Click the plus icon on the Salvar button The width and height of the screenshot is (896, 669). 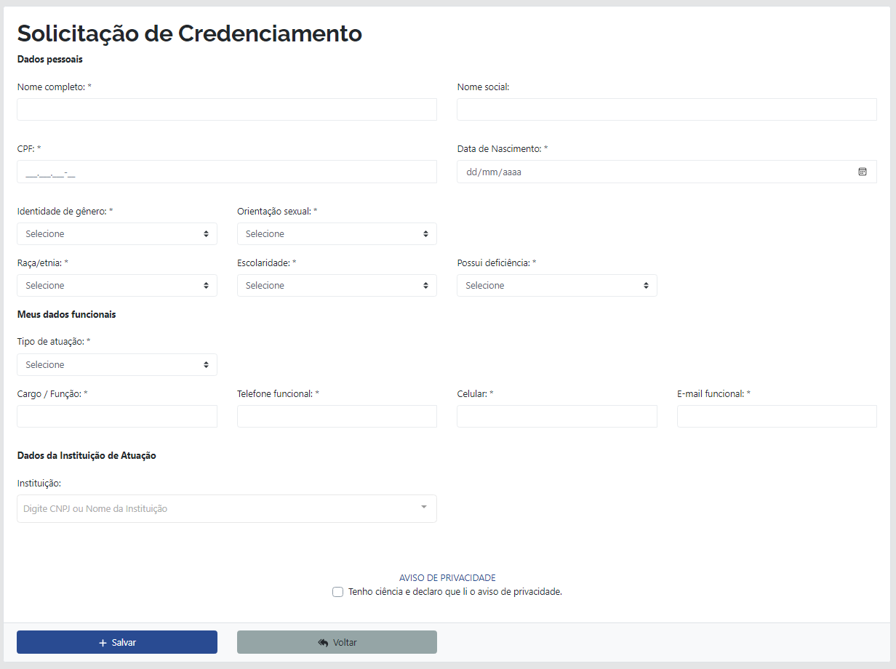(x=101, y=641)
